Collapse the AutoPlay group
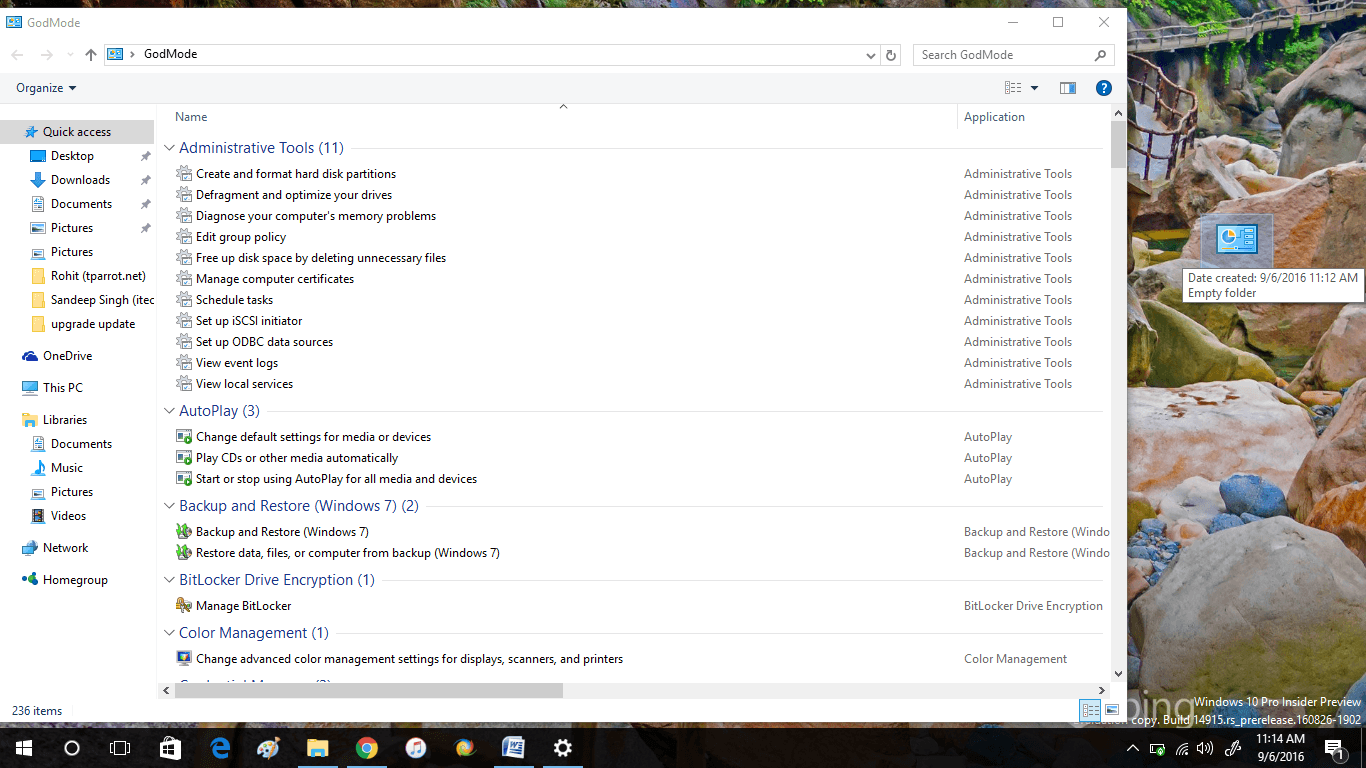This screenshot has height=768, width=1366. click(x=169, y=411)
